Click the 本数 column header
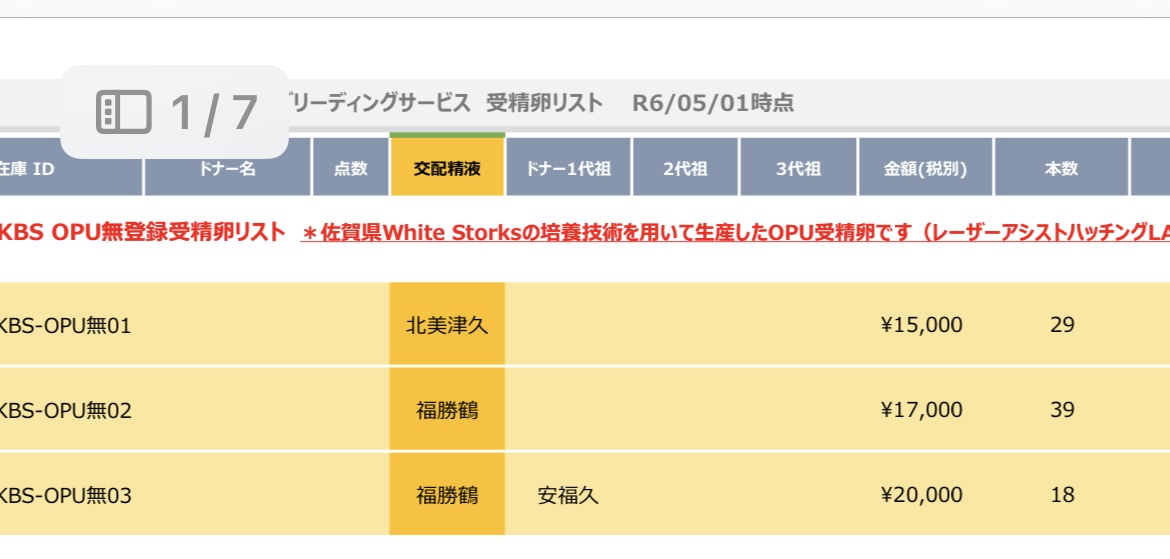This screenshot has height=559, width=1170. pyautogui.click(x=1061, y=169)
